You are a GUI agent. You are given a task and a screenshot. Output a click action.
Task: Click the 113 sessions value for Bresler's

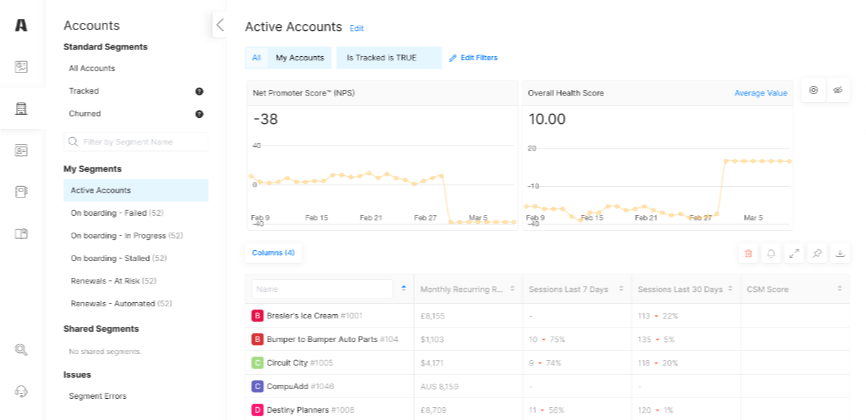[643, 316]
